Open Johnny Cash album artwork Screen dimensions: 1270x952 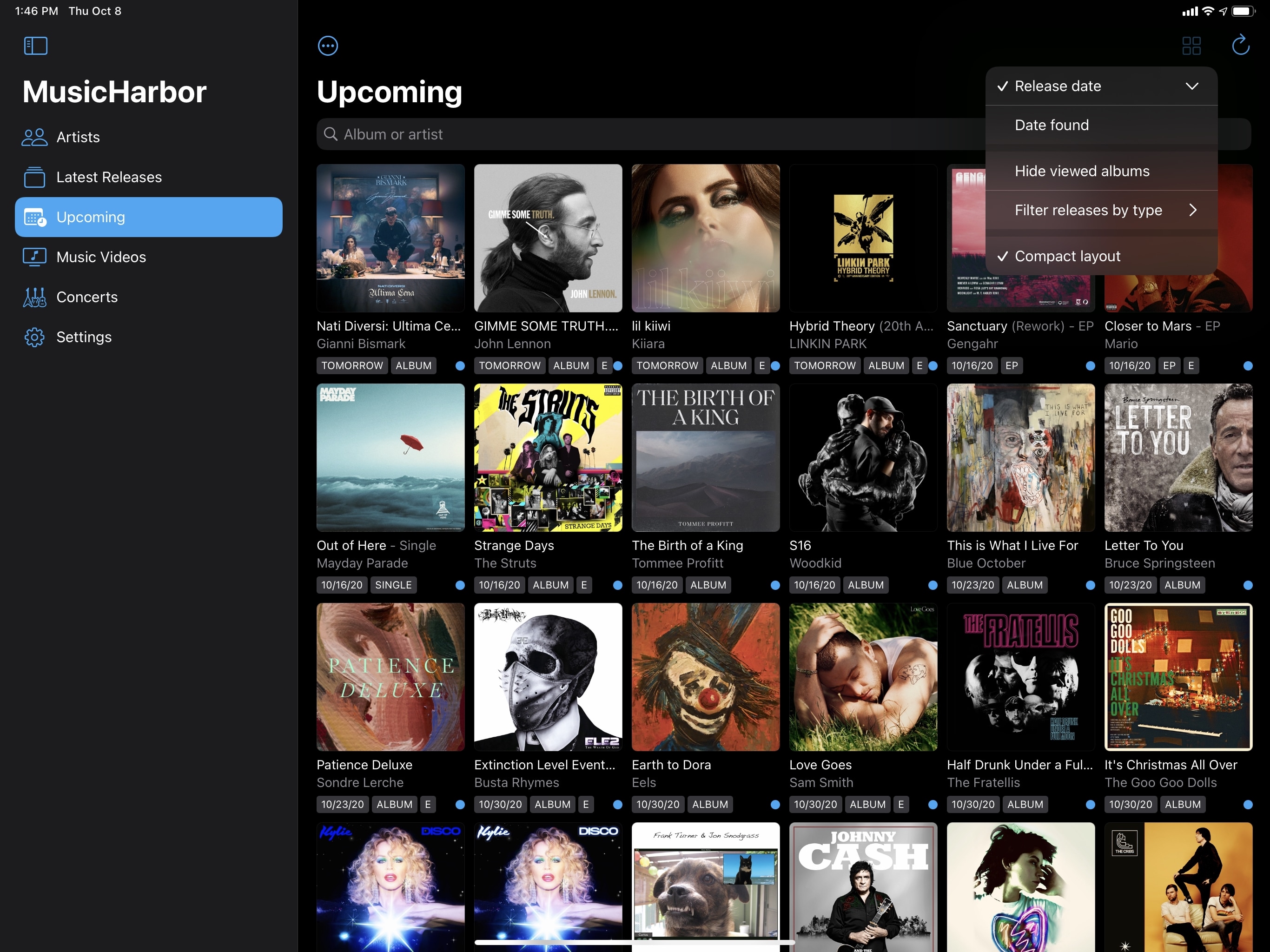click(x=863, y=887)
